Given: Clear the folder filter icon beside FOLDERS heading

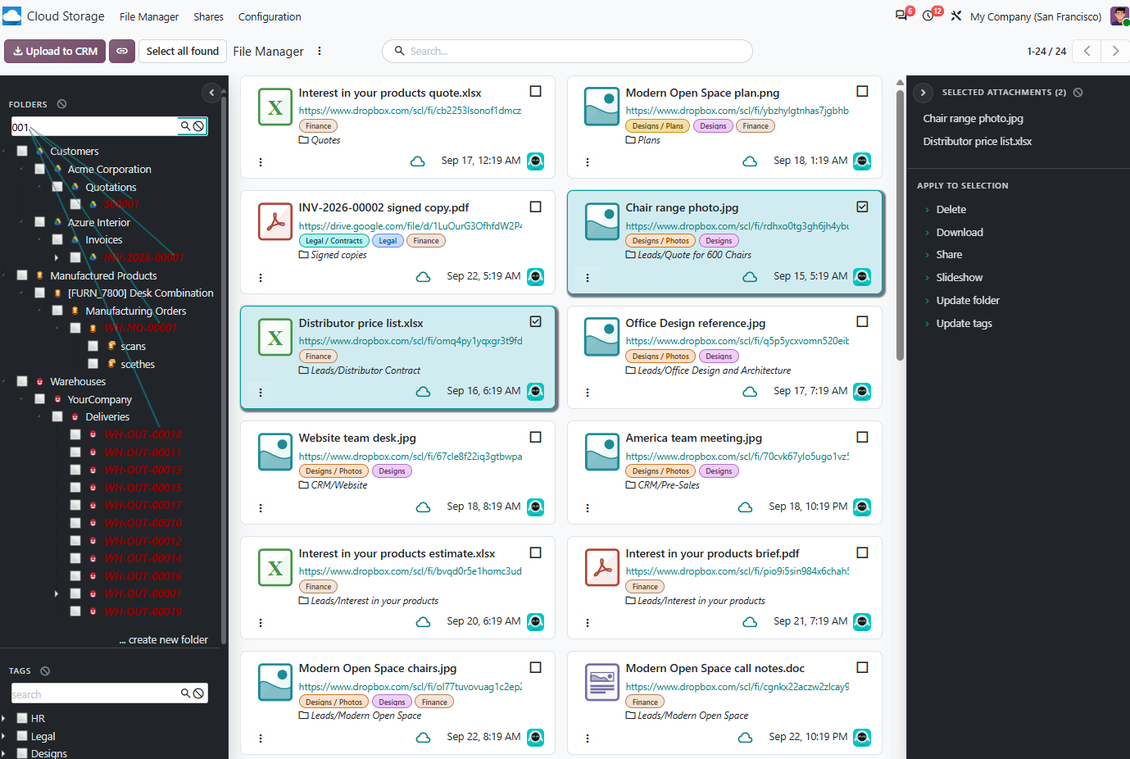Looking at the screenshot, I should (62, 104).
